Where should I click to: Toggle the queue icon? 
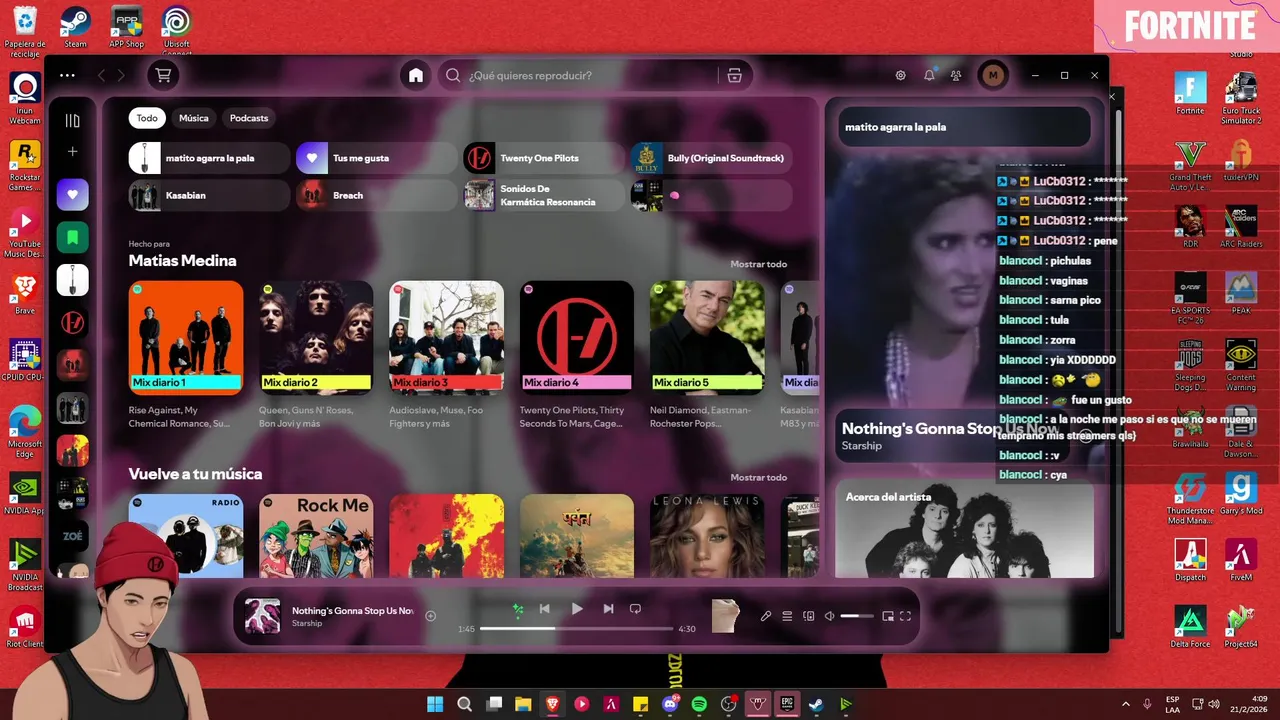pos(787,616)
